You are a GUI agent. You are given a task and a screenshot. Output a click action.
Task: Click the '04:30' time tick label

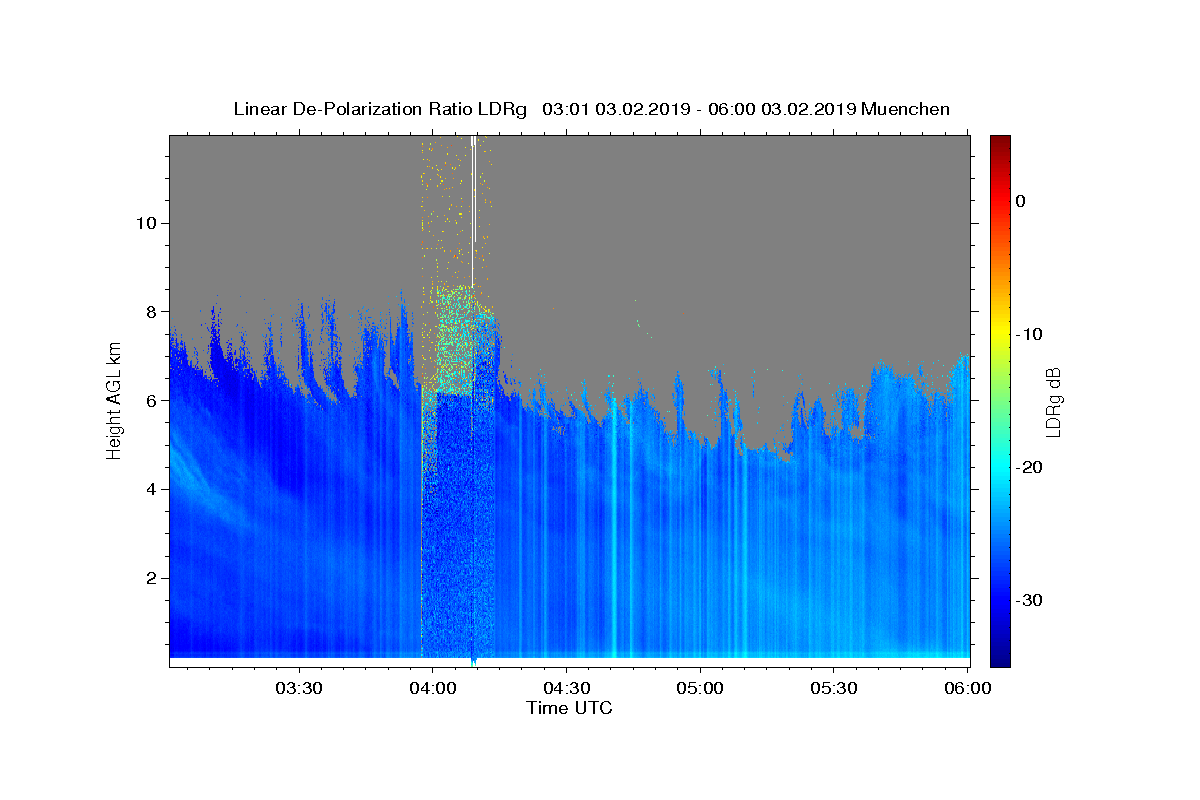click(567, 689)
